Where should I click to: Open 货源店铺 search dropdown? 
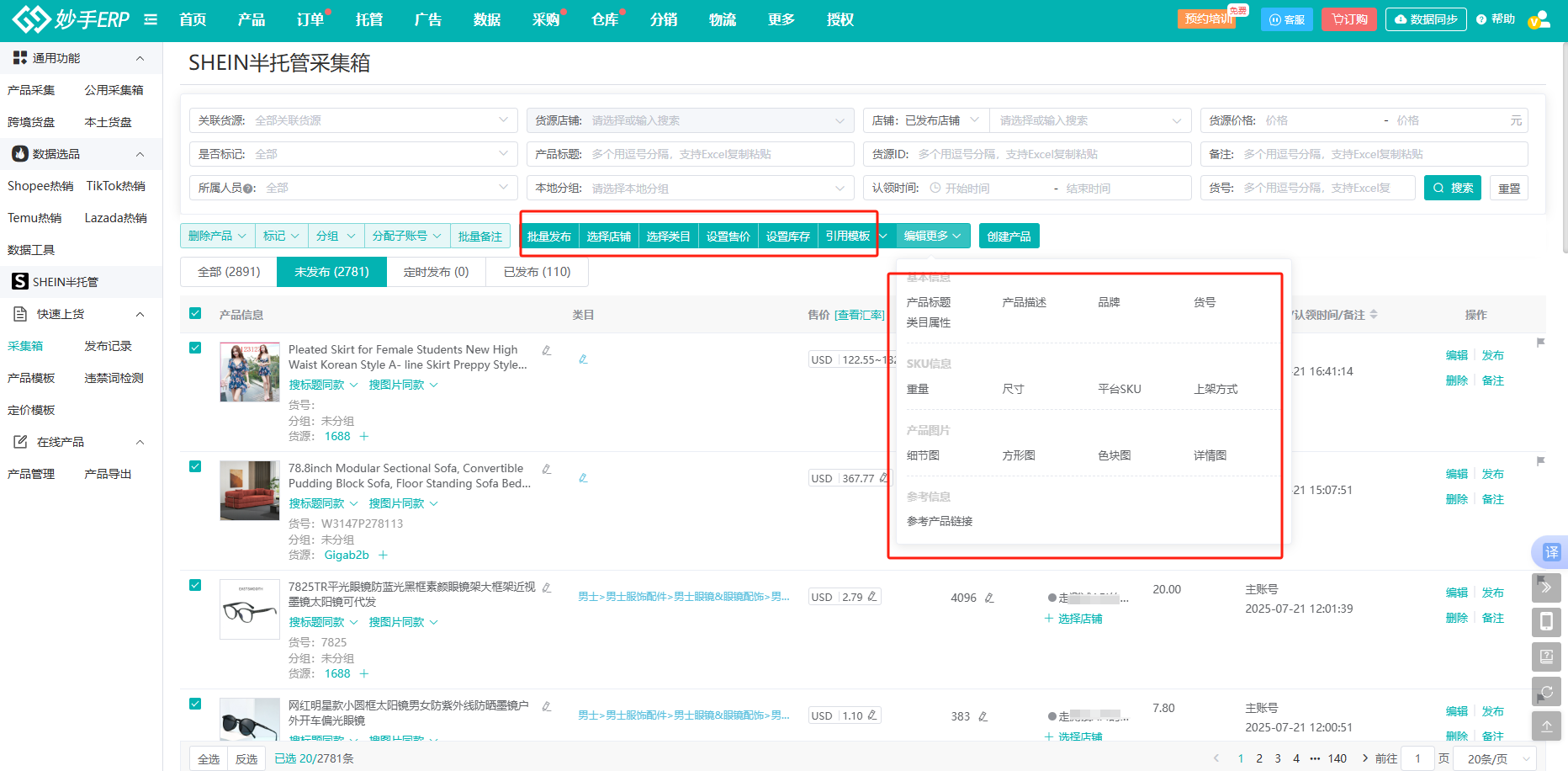pos(690,120)
